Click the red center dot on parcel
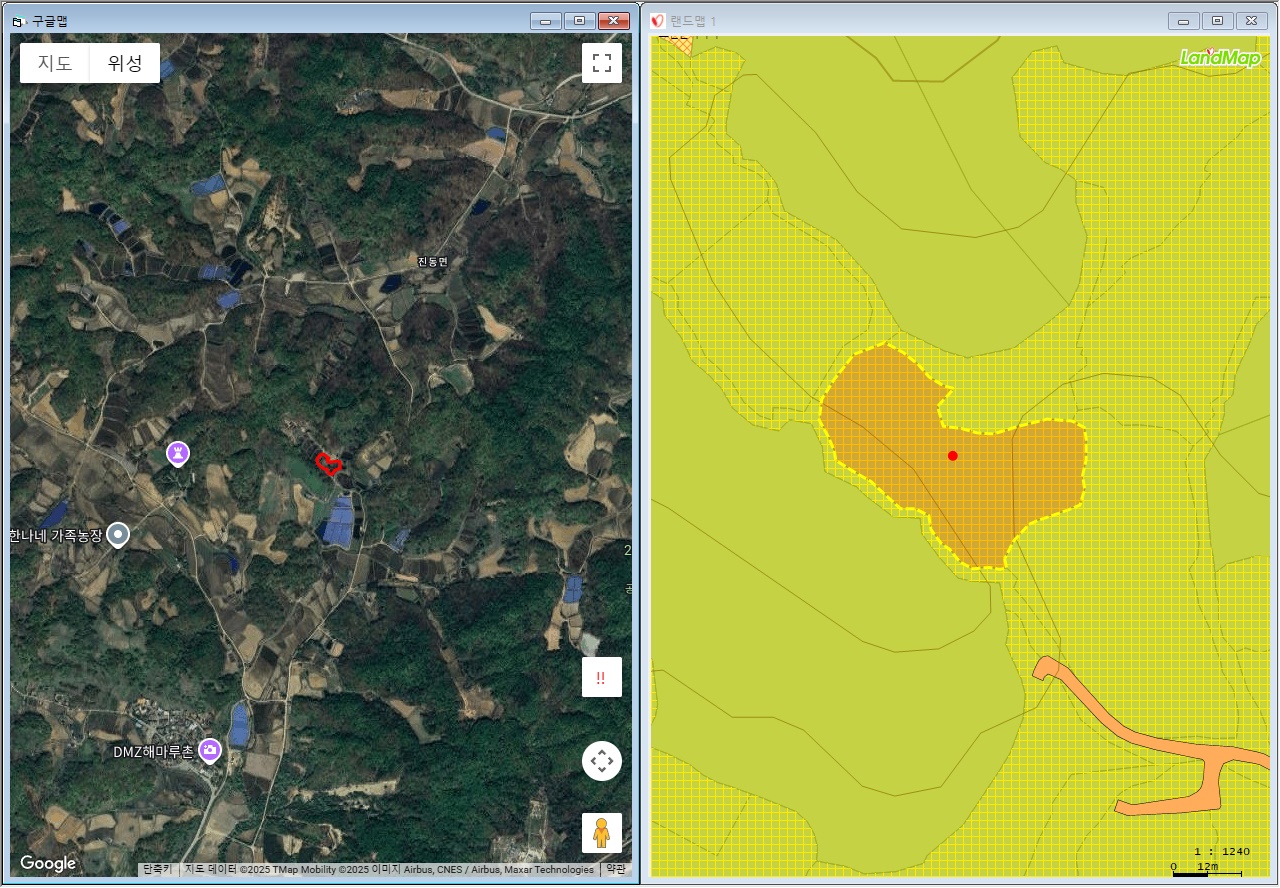 pos(952,456)
